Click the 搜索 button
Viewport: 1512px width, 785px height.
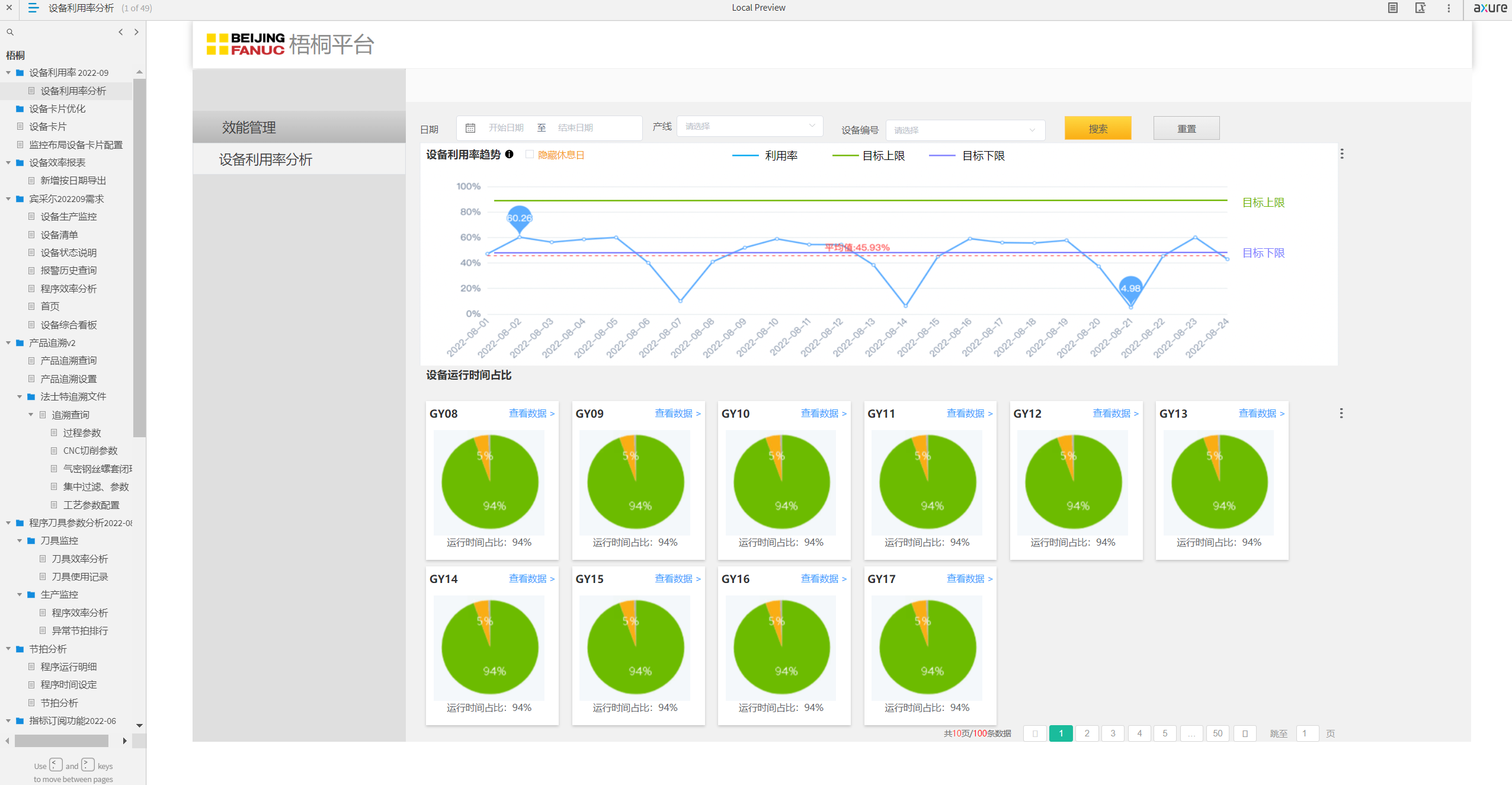pyautogui.click(x=1098, y=128)
